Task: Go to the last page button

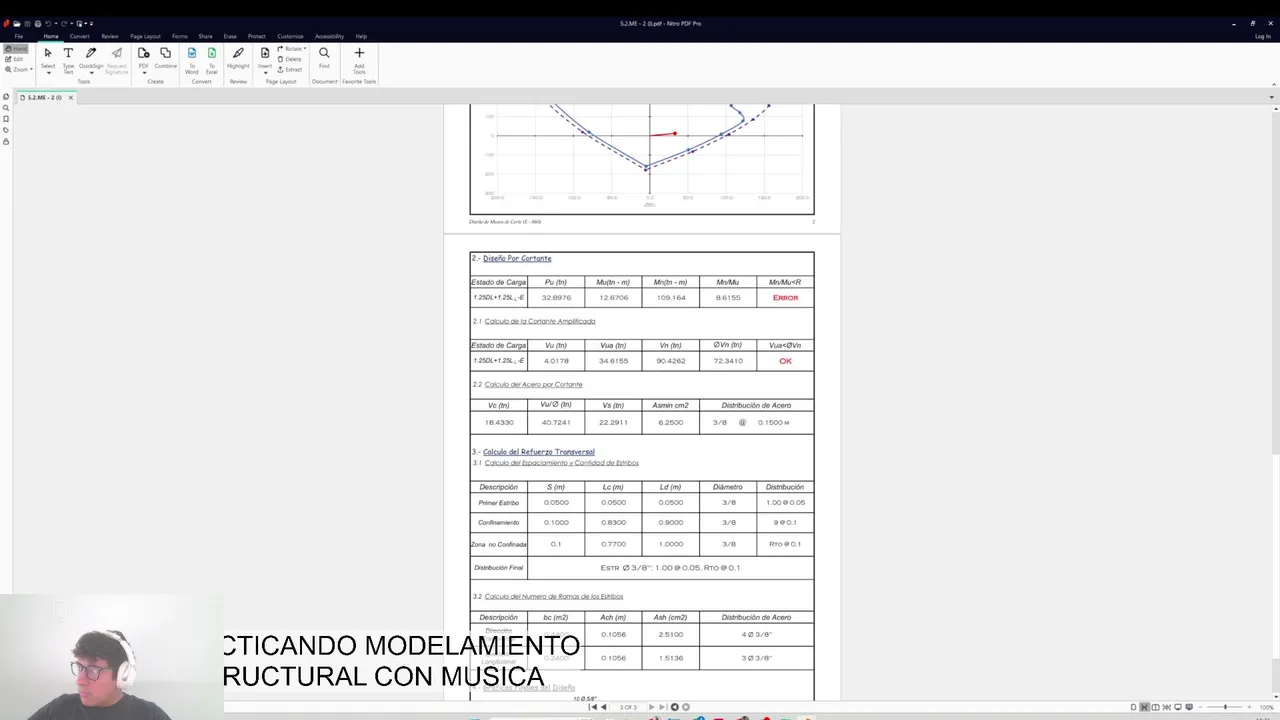Action: click(x=662, y=707)
